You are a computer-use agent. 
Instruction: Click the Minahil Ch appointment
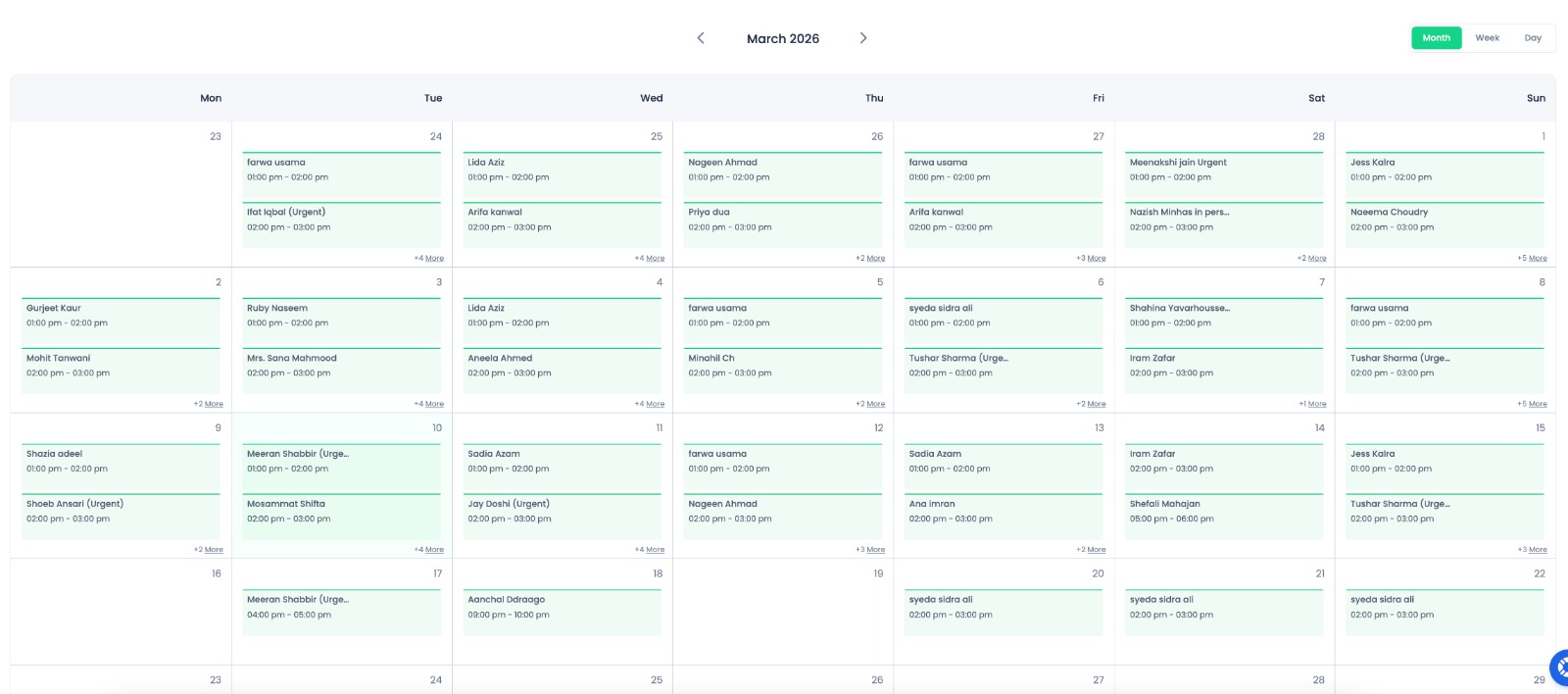coord(782,366)
